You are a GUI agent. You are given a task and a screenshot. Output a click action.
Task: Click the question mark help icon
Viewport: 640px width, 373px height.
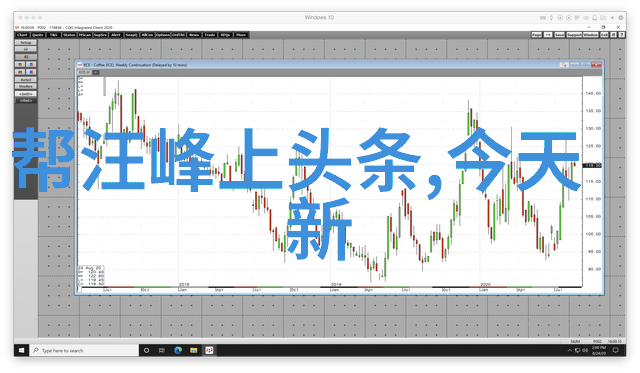[x=622, y=35]
